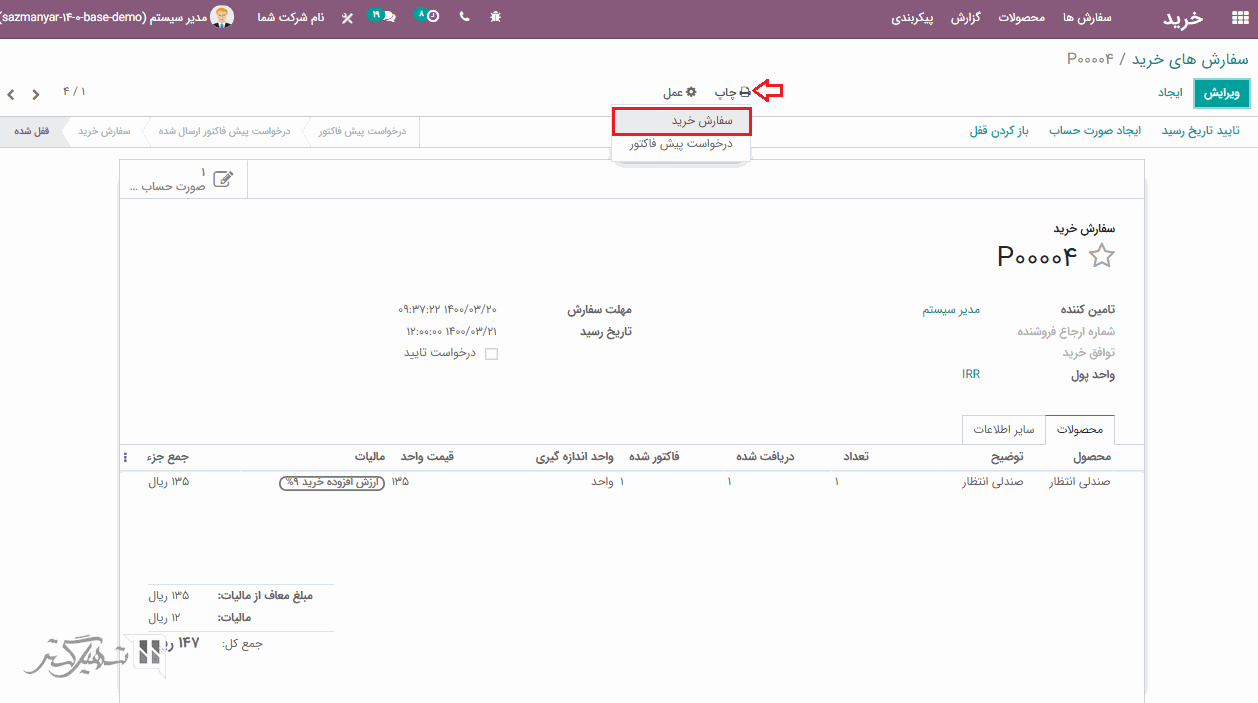This screenshot has height=703, width=1258.
Task: Click the ویرایش edit button
Action: coord(1221,93)
